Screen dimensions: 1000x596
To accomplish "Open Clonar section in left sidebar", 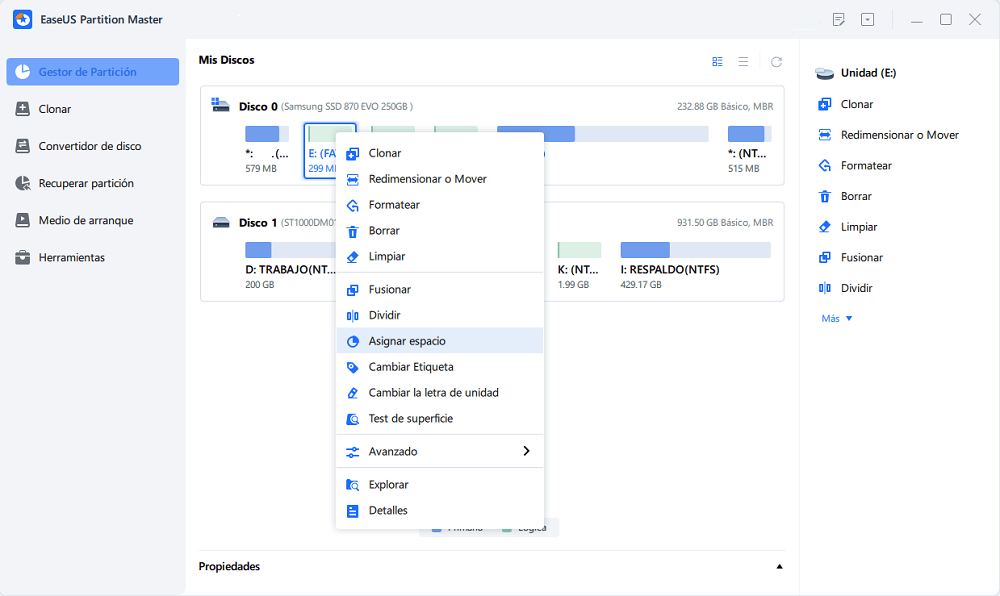I will click(x=92, y=109).
